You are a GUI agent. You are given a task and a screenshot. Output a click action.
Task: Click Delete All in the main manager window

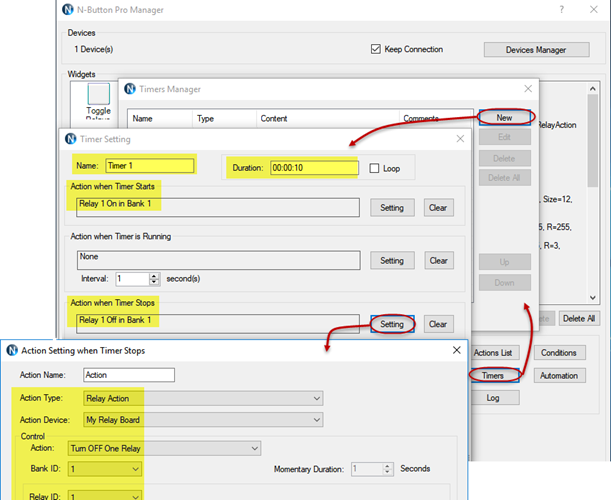pyautogui.click(x=579, y=318)
